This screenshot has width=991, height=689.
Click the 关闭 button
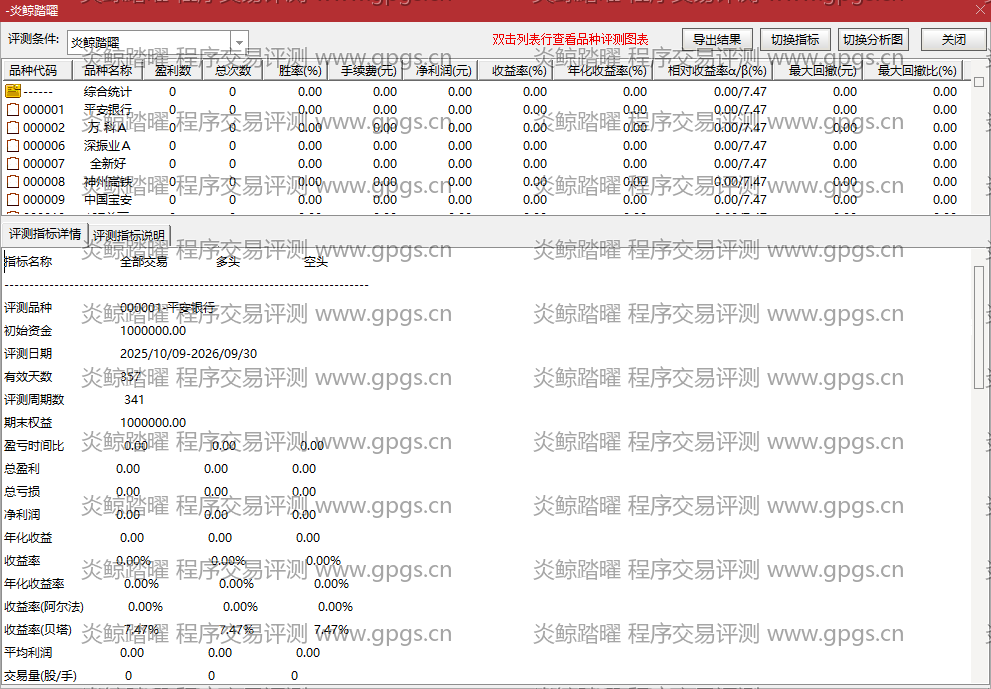pyautogui.click(x=953, y=39)
